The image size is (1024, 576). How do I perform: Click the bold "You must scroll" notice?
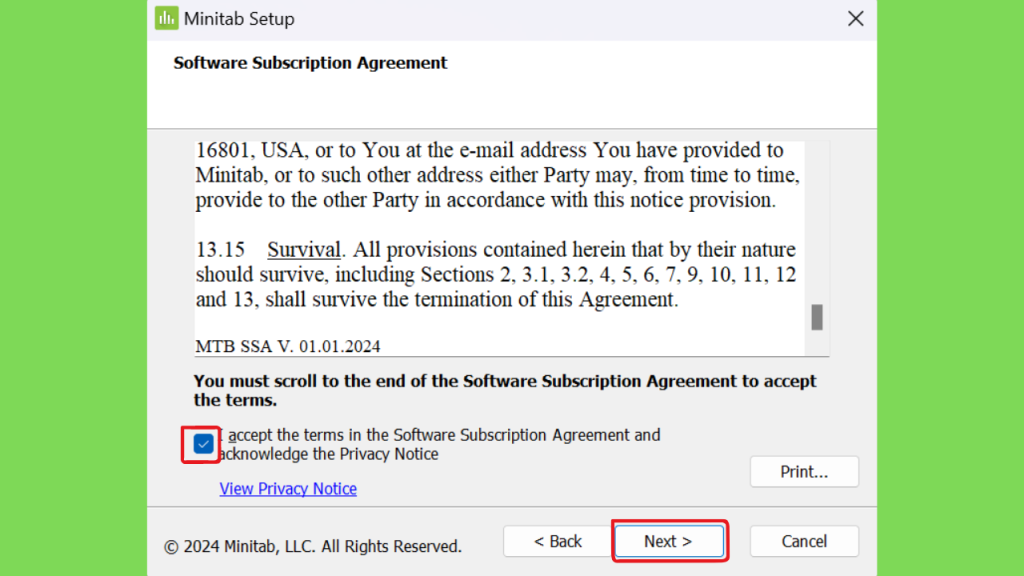[x=505, y=390]
